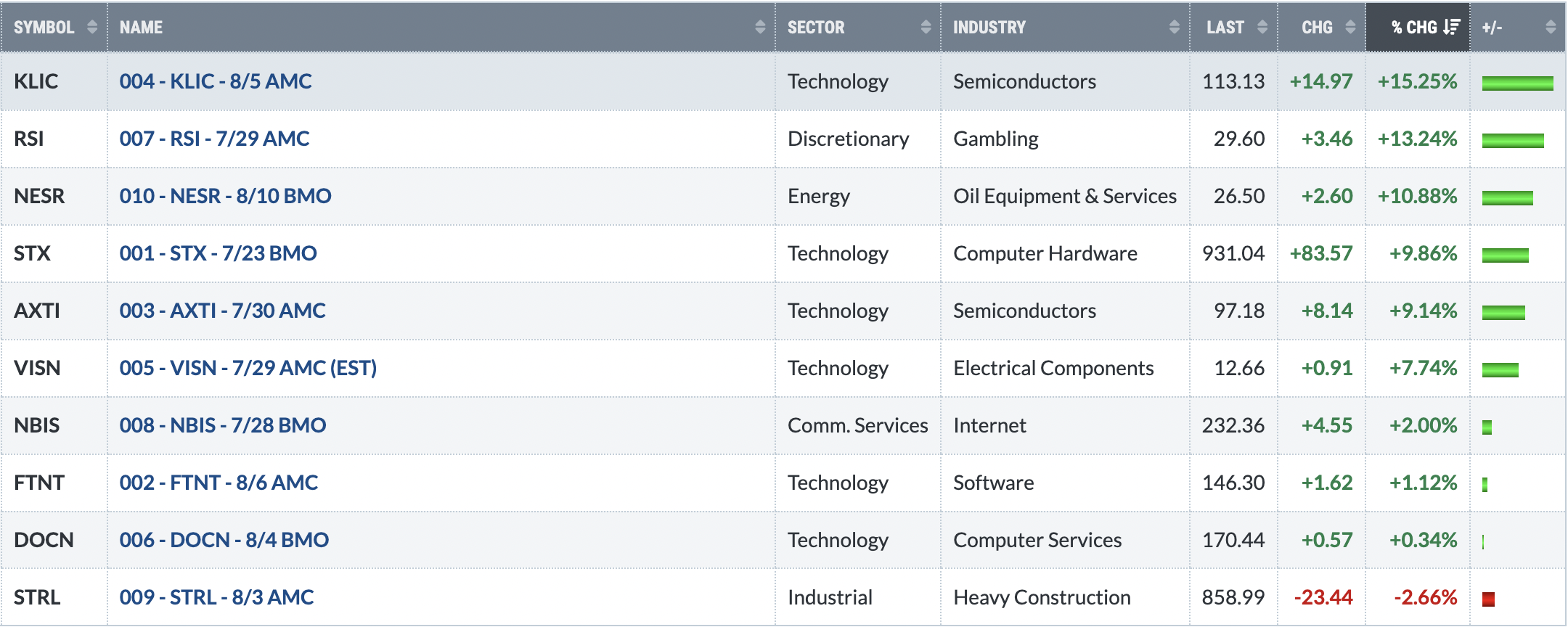The image size is (1568, 627).
Task: Open the 010 - NESR - 8/10 BMO link
Action: [225, 196]
